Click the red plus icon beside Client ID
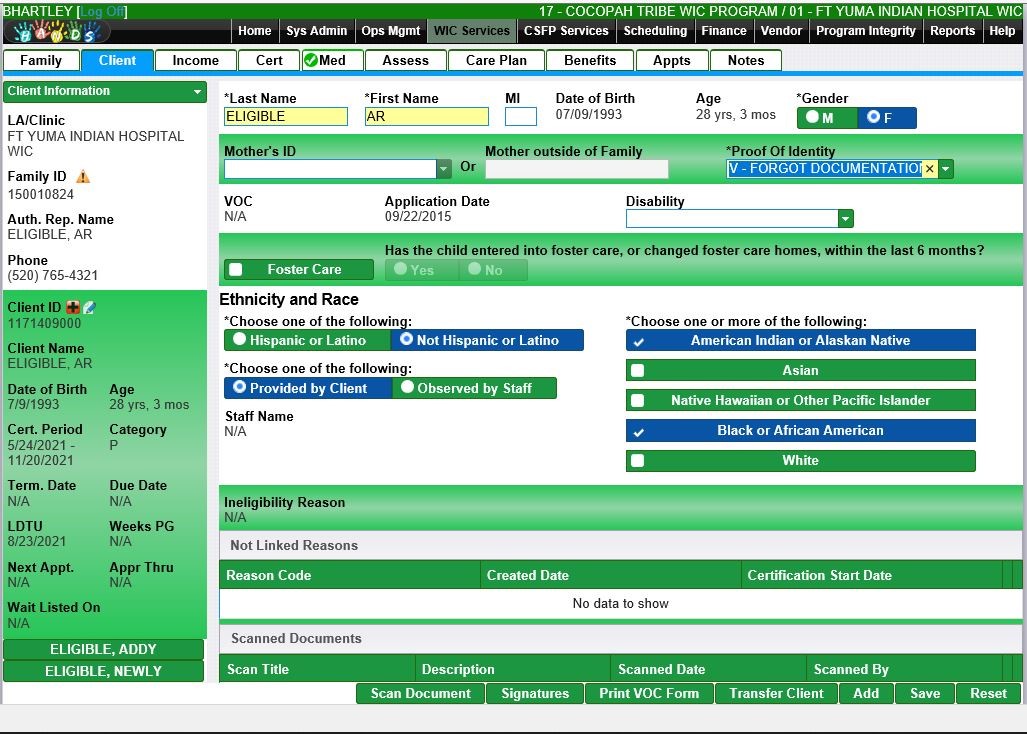1027x734 pixels. 73,308
